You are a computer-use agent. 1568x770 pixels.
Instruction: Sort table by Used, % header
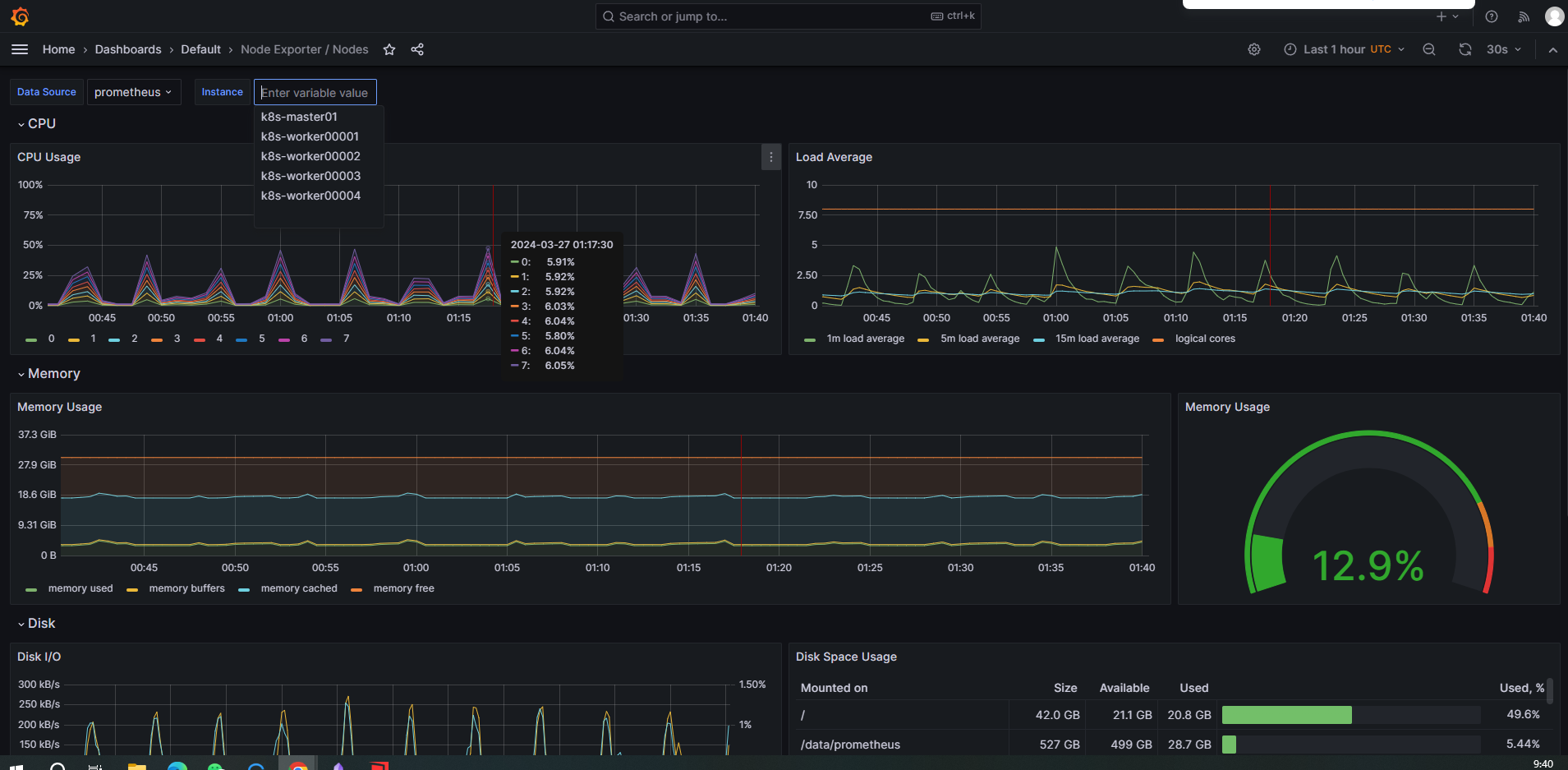click(1521, 688)
